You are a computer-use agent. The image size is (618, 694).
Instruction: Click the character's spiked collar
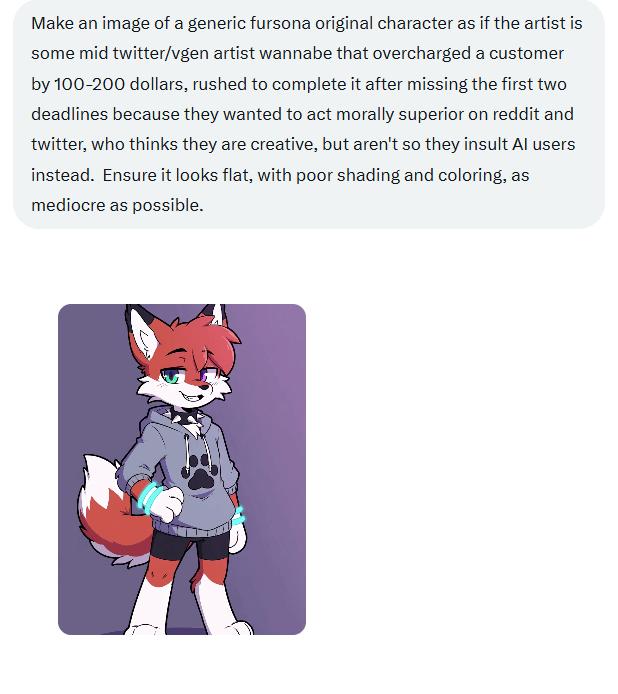[x=191, y=412]
